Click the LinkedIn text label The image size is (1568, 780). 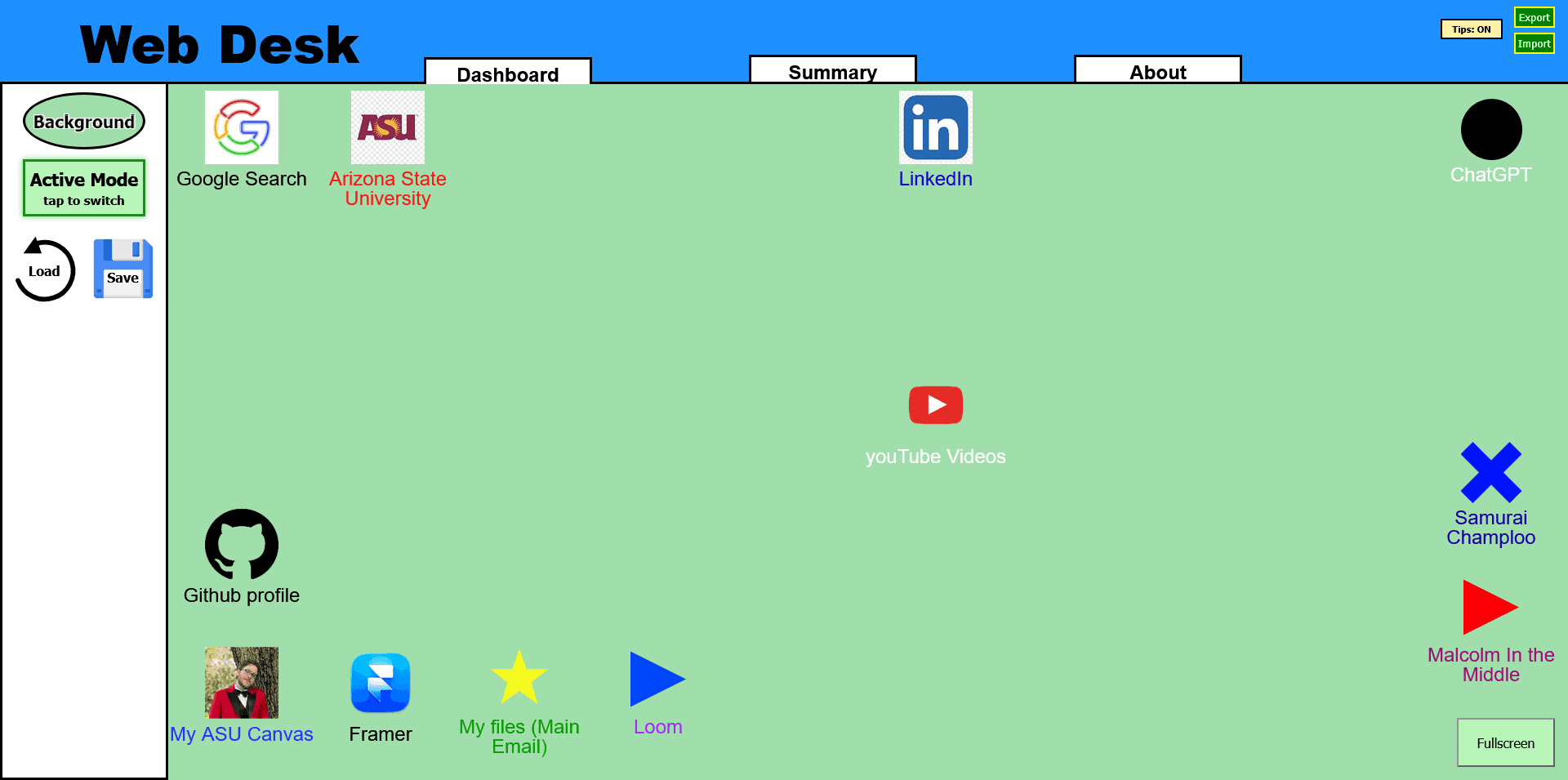tap(936, 179)
